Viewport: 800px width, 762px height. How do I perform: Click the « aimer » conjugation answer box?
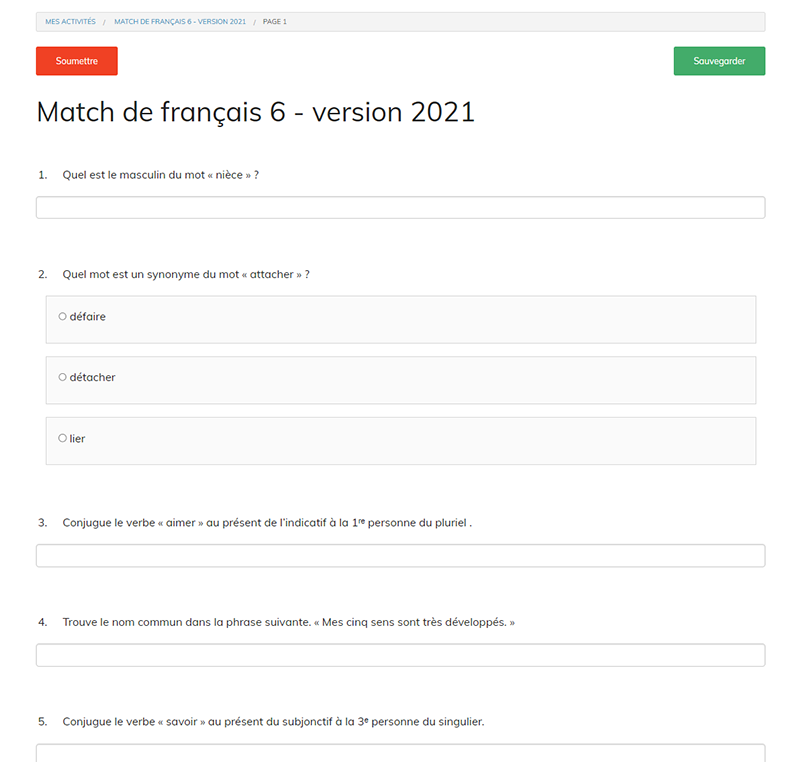pos(400,555)
